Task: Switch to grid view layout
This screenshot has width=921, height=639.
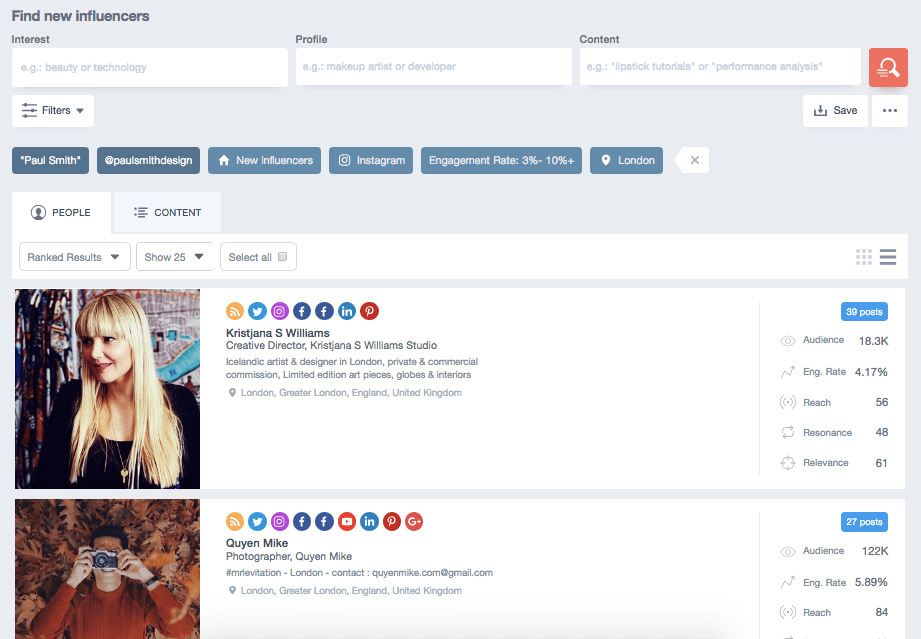Action: [x=864, y=257]
